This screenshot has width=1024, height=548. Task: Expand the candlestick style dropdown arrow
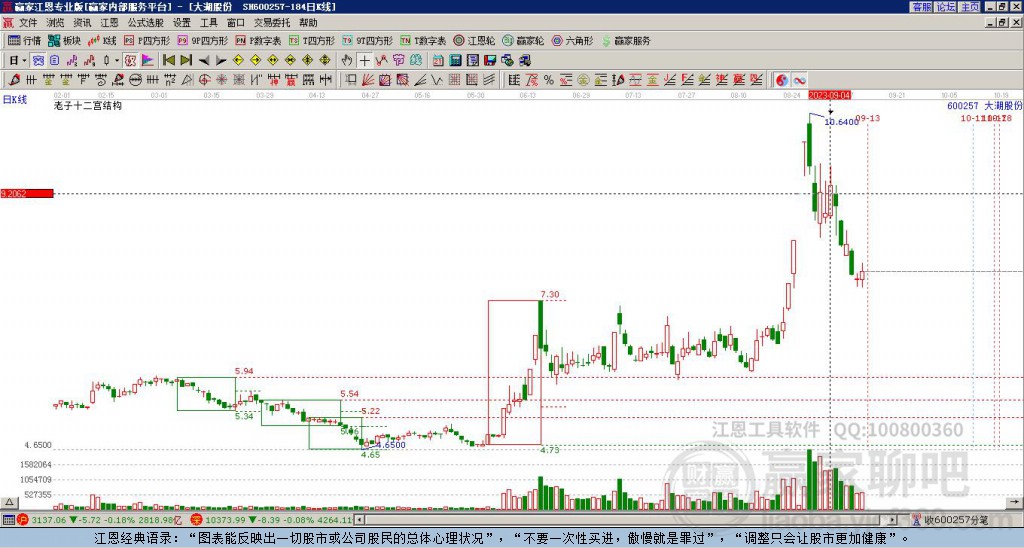[x=117, y=60]
